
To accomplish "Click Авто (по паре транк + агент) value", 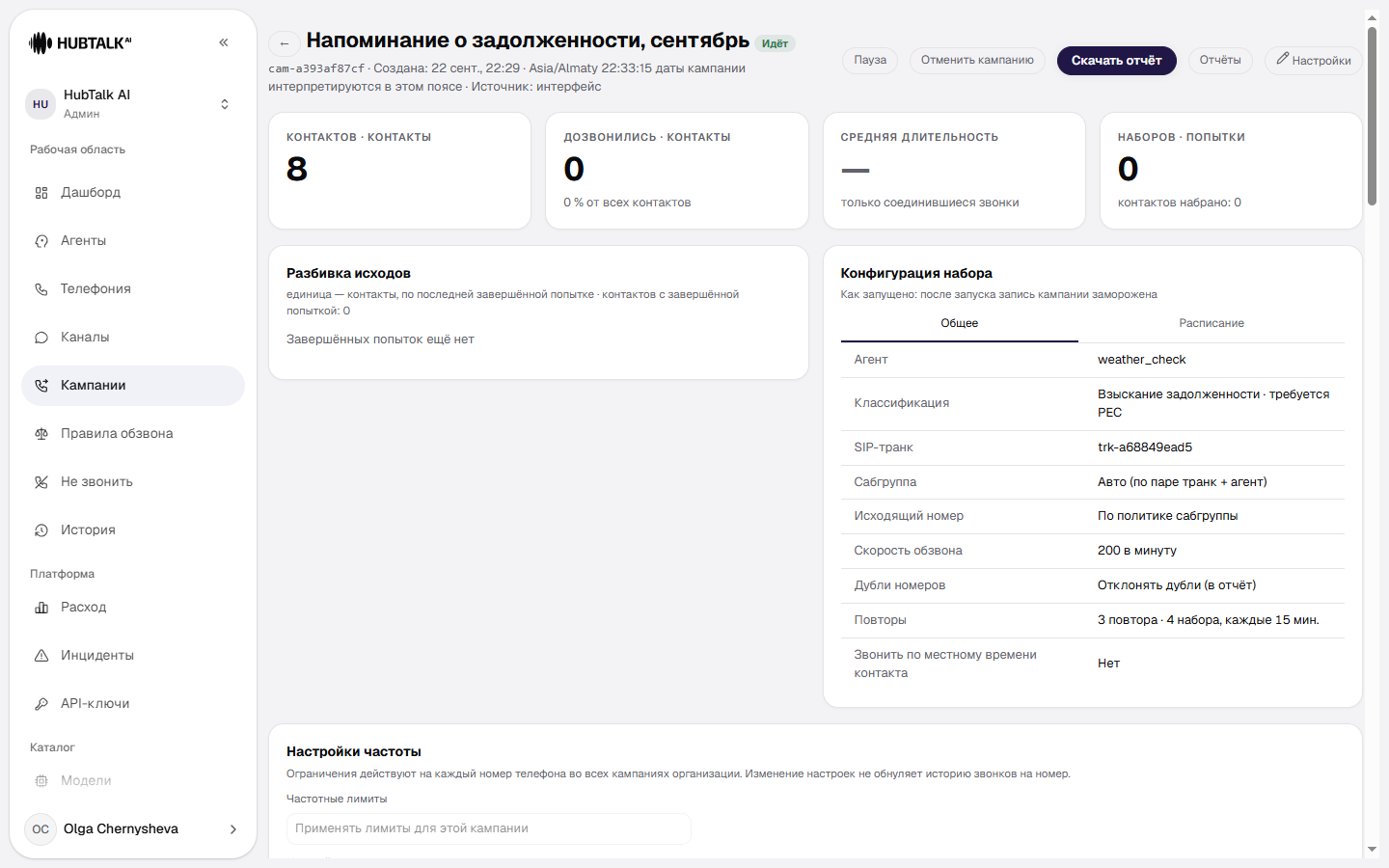I will tap(1183, 482).
